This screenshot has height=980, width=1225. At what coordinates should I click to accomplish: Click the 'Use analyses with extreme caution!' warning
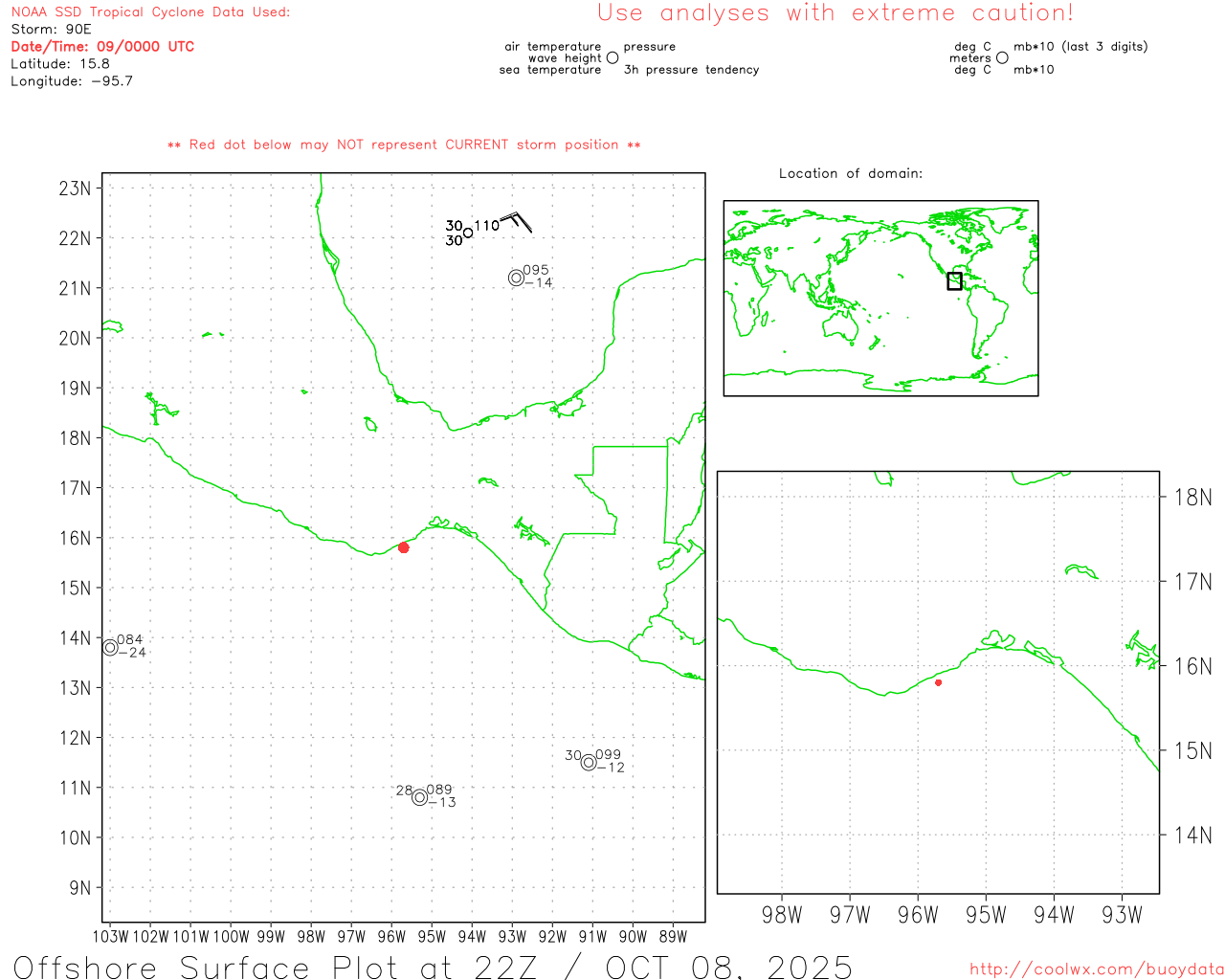click(x=835, y=13)
